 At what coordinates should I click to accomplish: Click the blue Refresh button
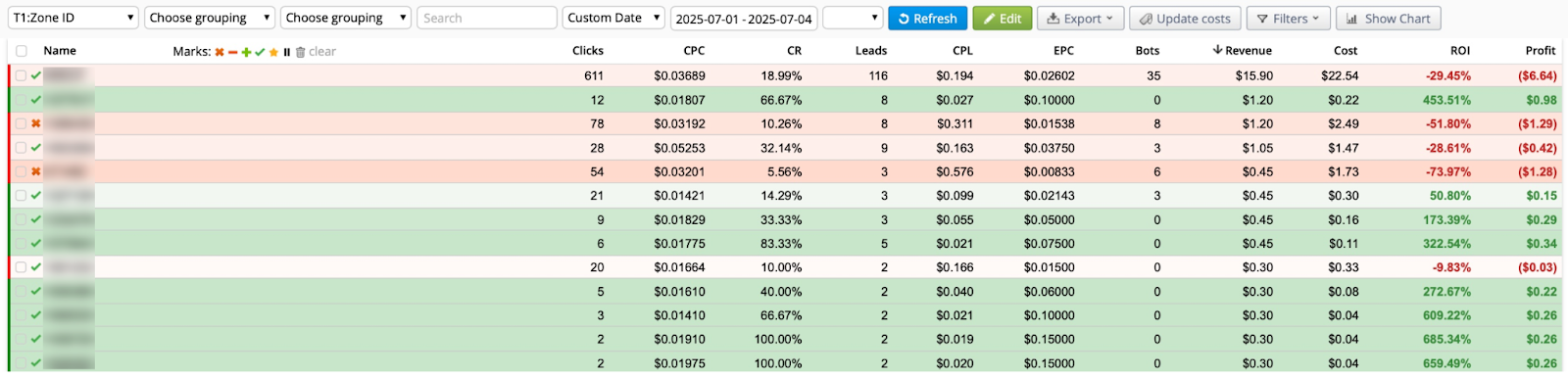tap(927, 18)
